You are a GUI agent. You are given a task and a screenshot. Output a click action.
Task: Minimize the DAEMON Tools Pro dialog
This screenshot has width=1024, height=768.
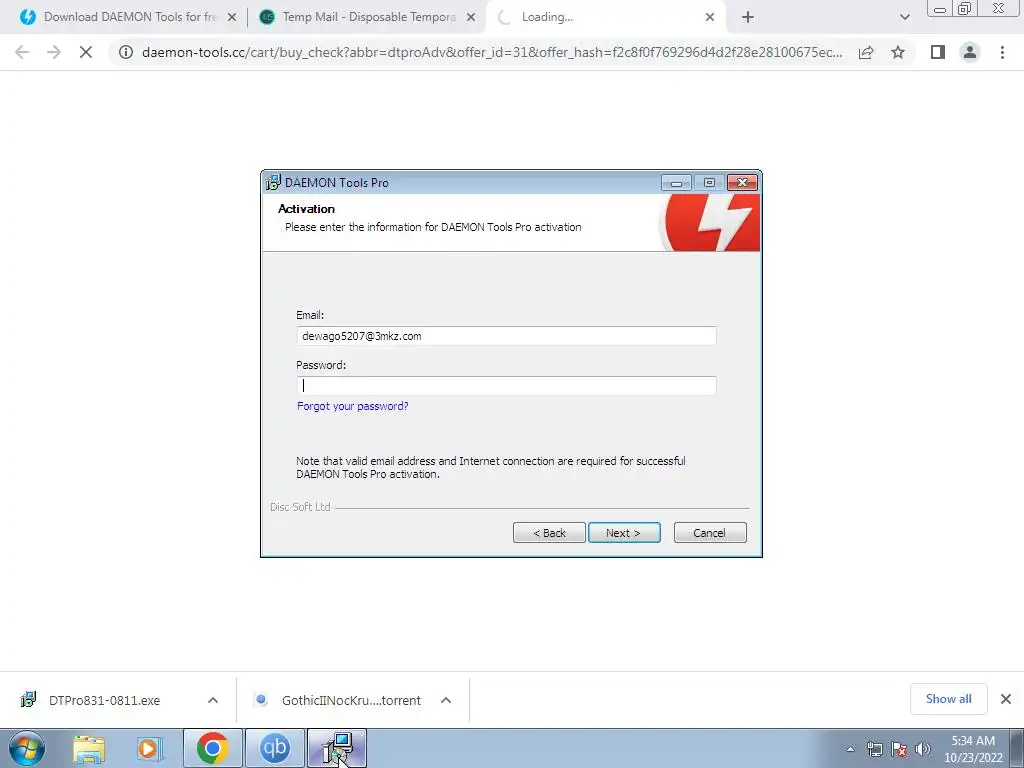tap(676, 183)
